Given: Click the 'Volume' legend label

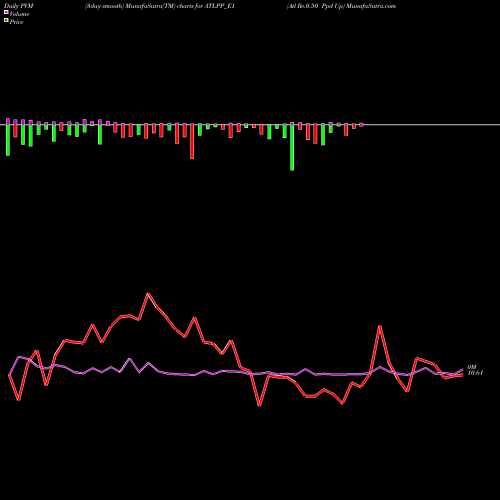Looking at the screenshot, I should 19,14.
